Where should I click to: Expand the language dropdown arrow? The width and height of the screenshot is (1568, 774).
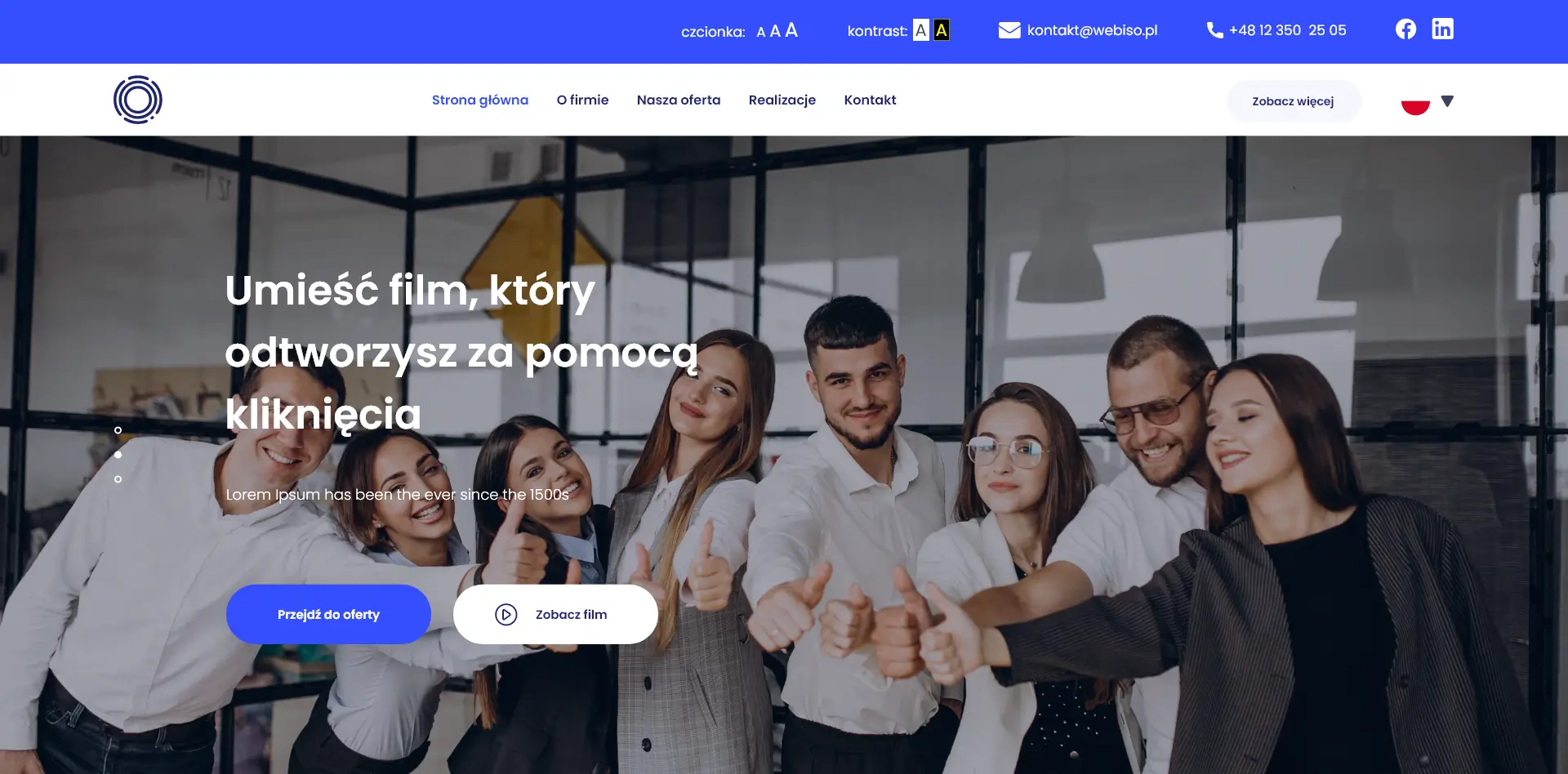tap(1447, 101)
